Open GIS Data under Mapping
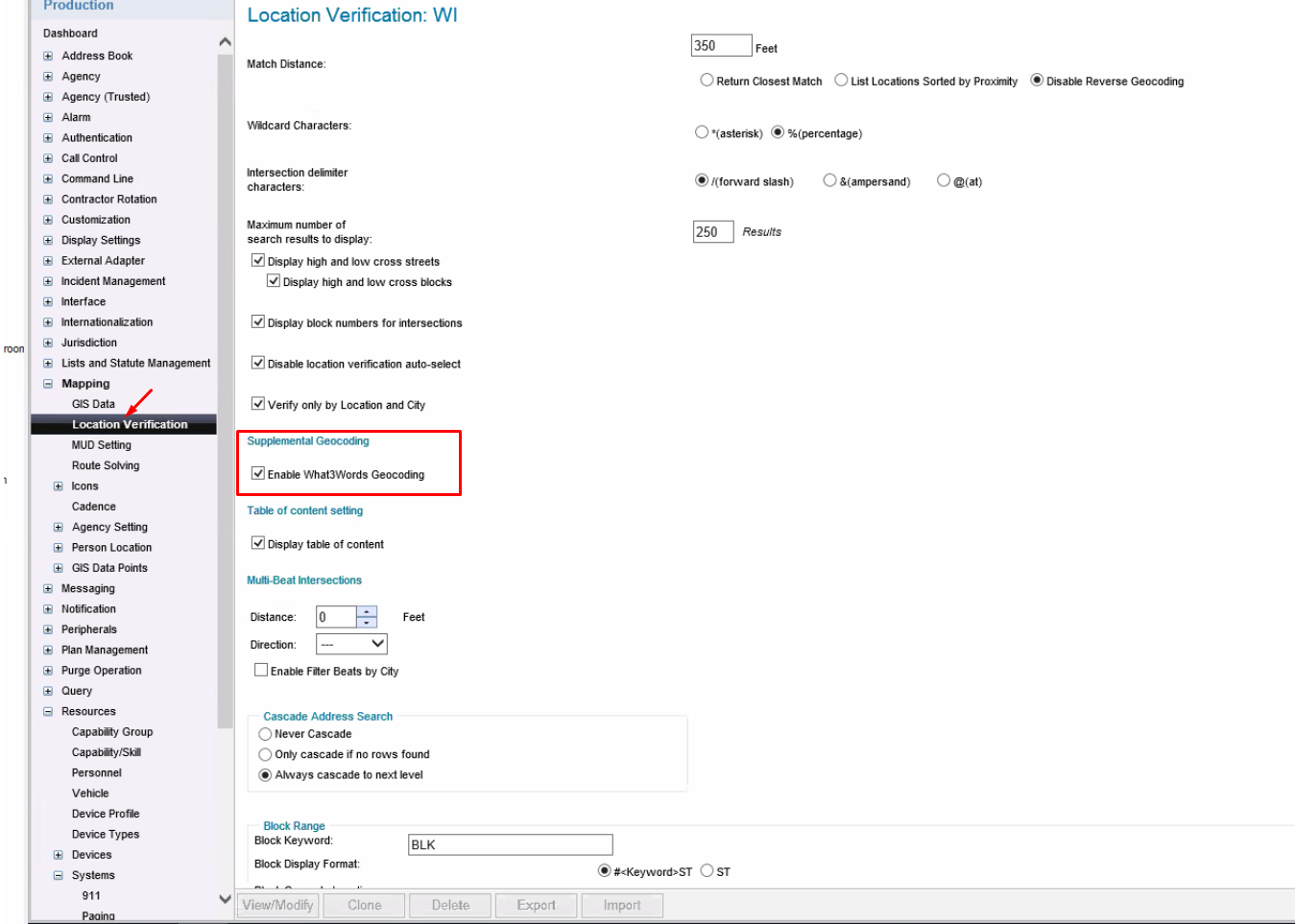 tap(93, 404)
